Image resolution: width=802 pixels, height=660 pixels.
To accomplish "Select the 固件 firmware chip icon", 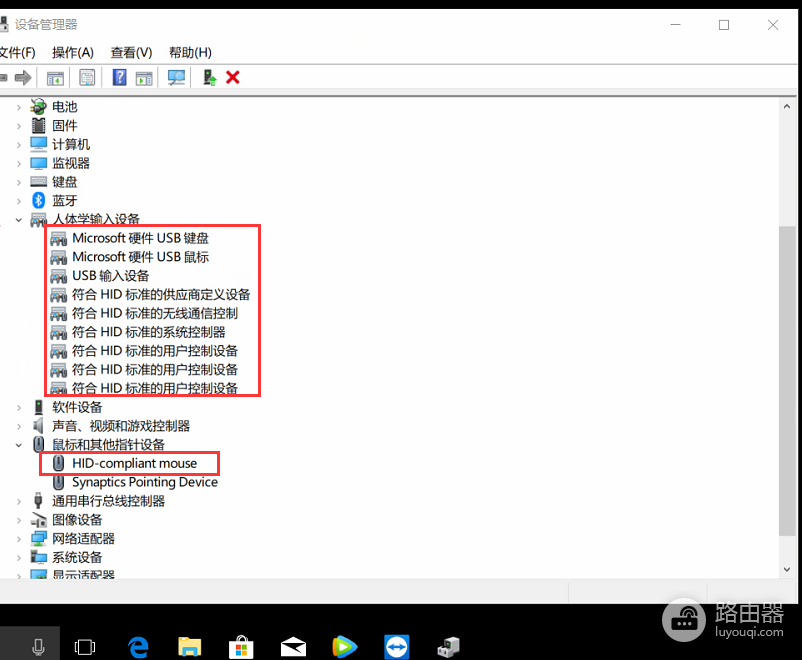I will coord(38,125).
